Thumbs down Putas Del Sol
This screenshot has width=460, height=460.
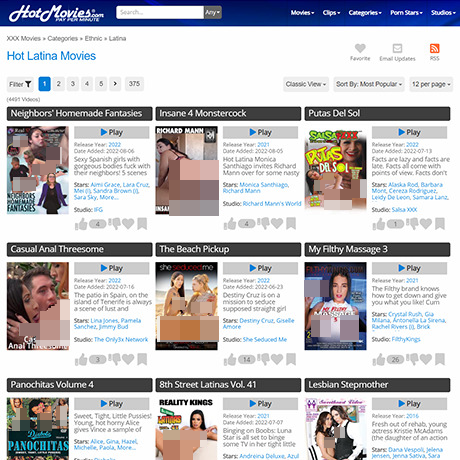(412, 224)
